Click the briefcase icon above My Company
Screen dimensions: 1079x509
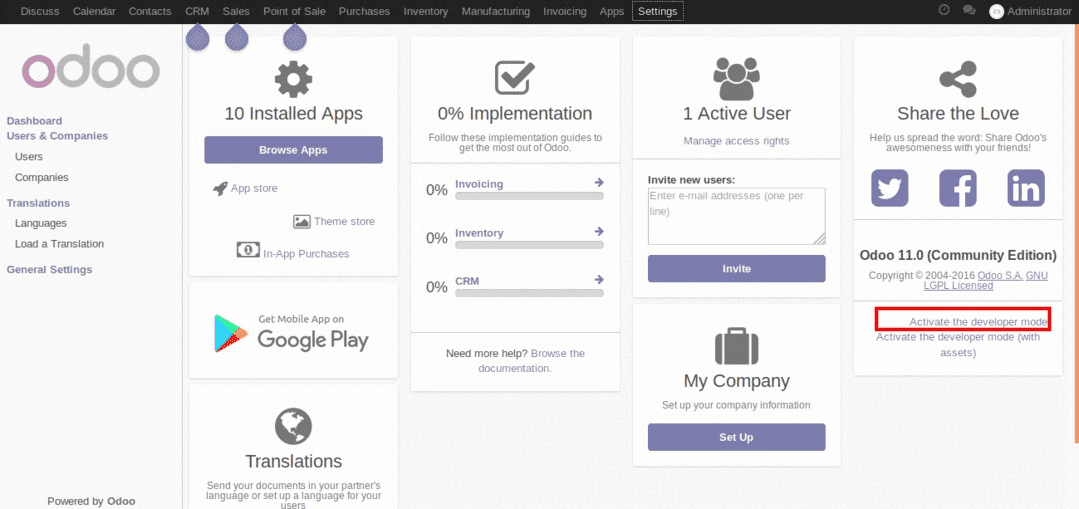[x=736, y=345]
